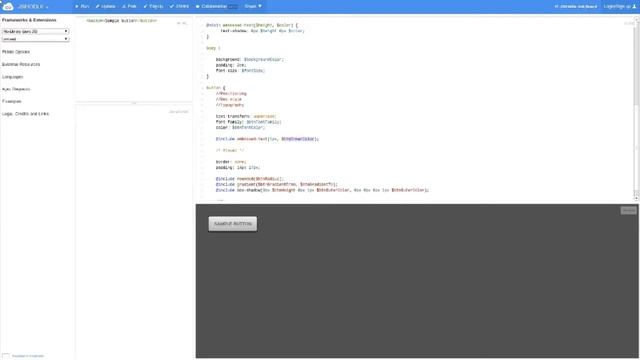Image resolution: width=640 pixels, height=360 pixels.
Task: Expand Legal, Credits and Links section
Action: coord(25,114)
